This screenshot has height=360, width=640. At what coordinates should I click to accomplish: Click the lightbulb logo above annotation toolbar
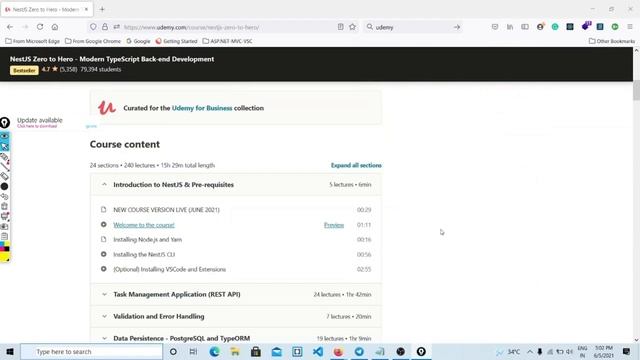pos(4,122)
